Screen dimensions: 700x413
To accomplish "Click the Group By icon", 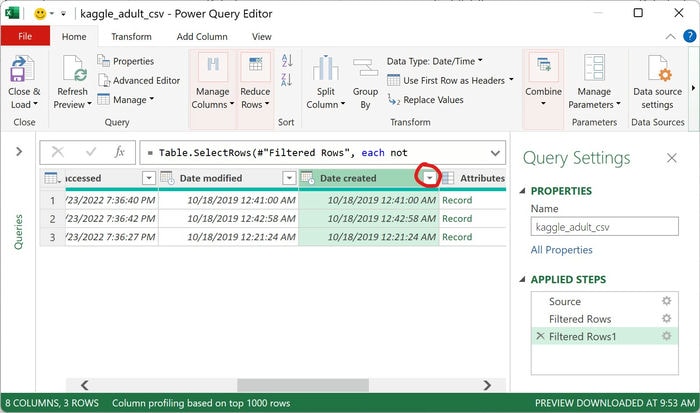I will (x=365, y=68).
